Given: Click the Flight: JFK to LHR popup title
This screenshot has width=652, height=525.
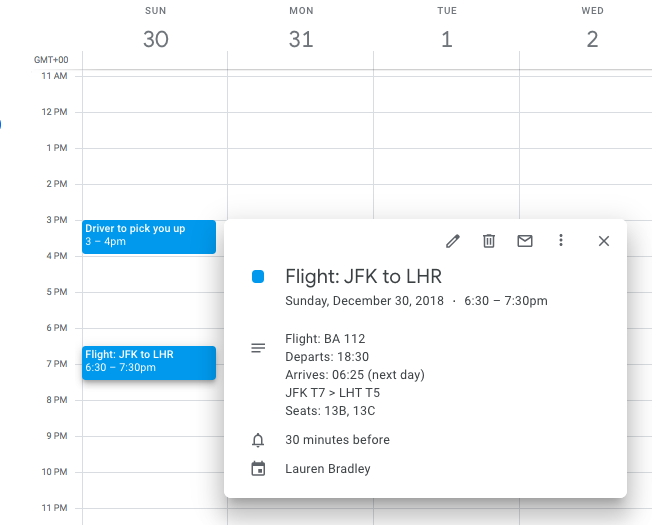Looking at the screenshot, I should 363,276.
